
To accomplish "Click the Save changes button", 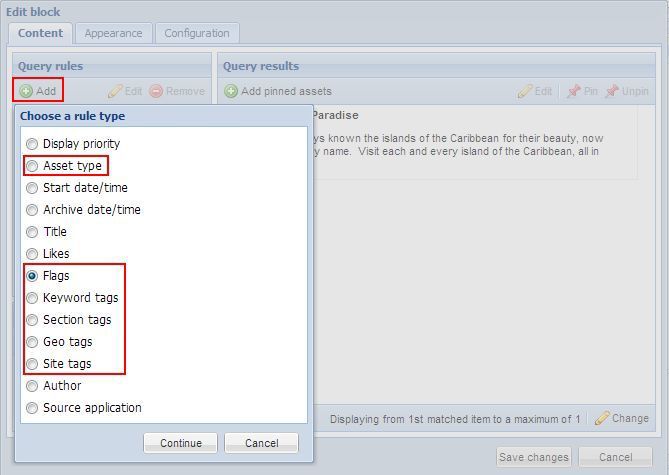I will (534, 457).
